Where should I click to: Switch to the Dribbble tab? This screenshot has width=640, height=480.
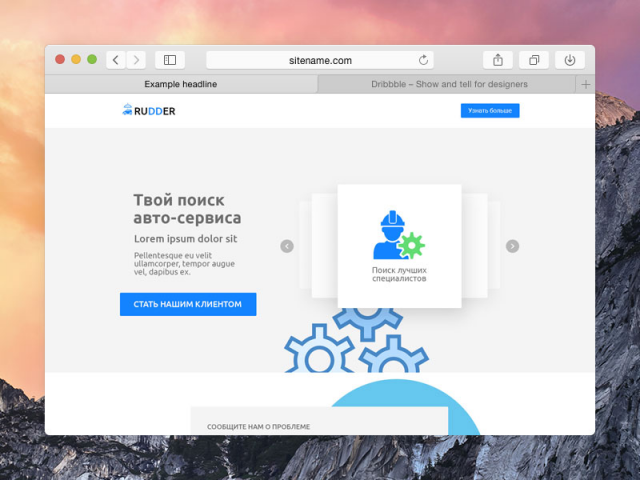(x=447, y=84)
